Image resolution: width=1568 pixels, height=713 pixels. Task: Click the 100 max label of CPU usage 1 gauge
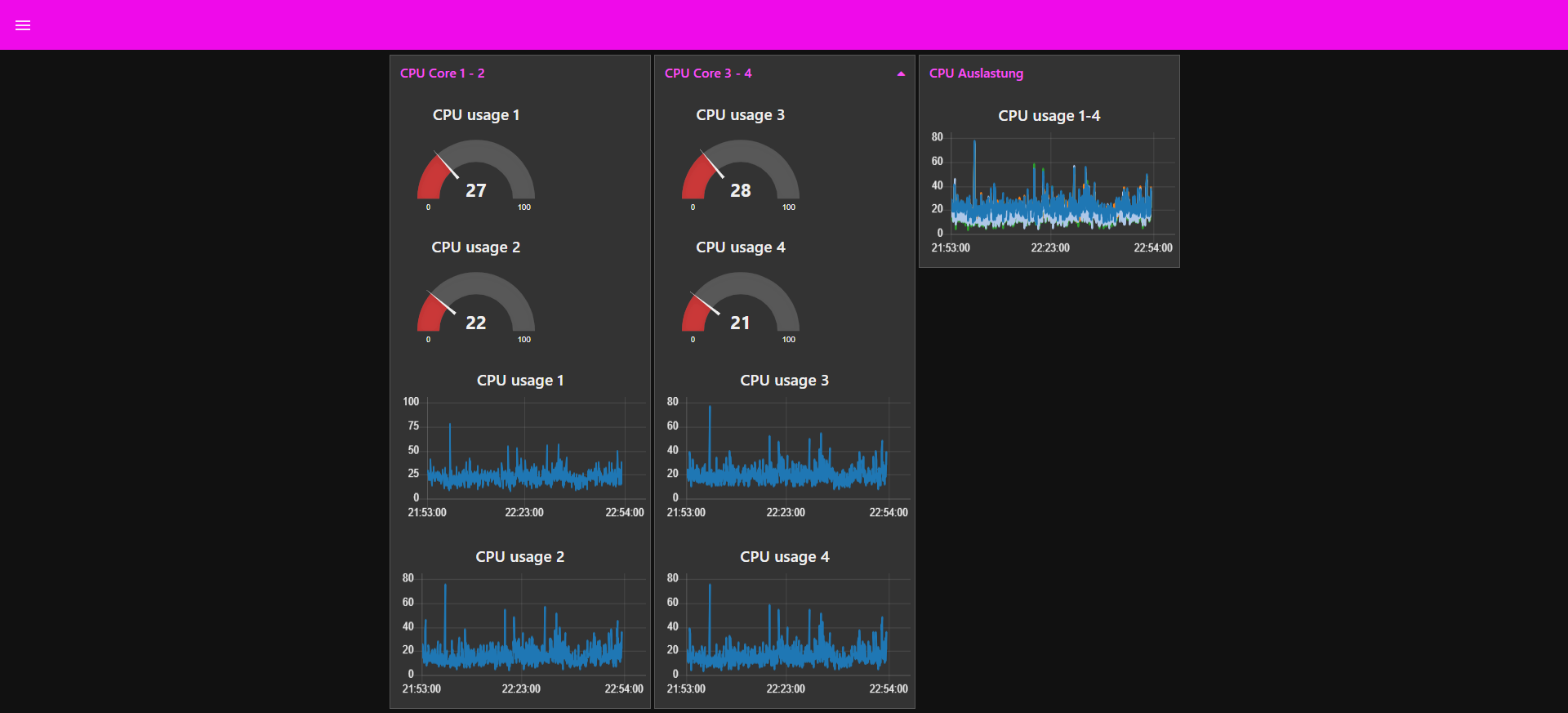click(x=524, y=207)
